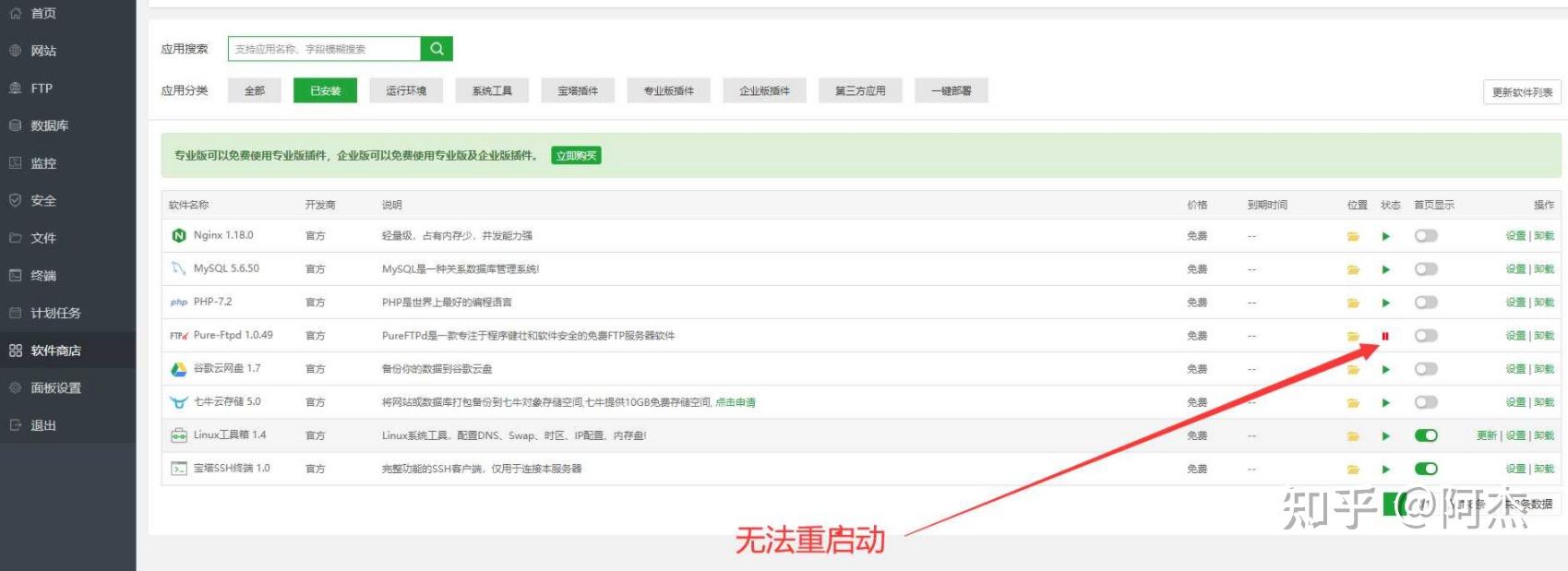Click the 谷歌云网盘 1.7 software name
This screenshot has height=571, width=1568.
coord(227,368)
